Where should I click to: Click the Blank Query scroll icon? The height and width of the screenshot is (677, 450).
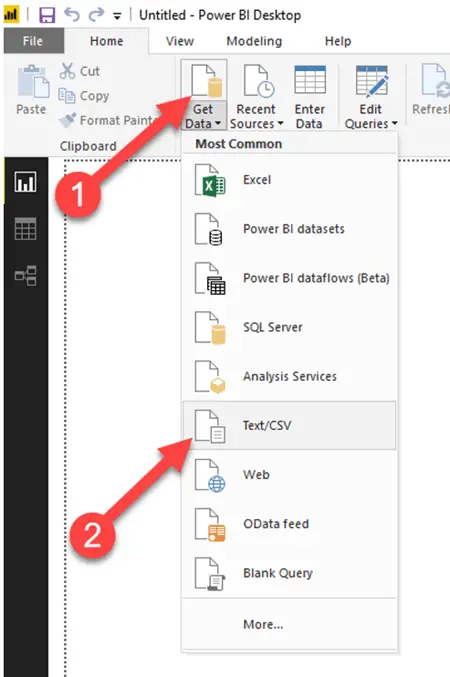click(210, 574)
